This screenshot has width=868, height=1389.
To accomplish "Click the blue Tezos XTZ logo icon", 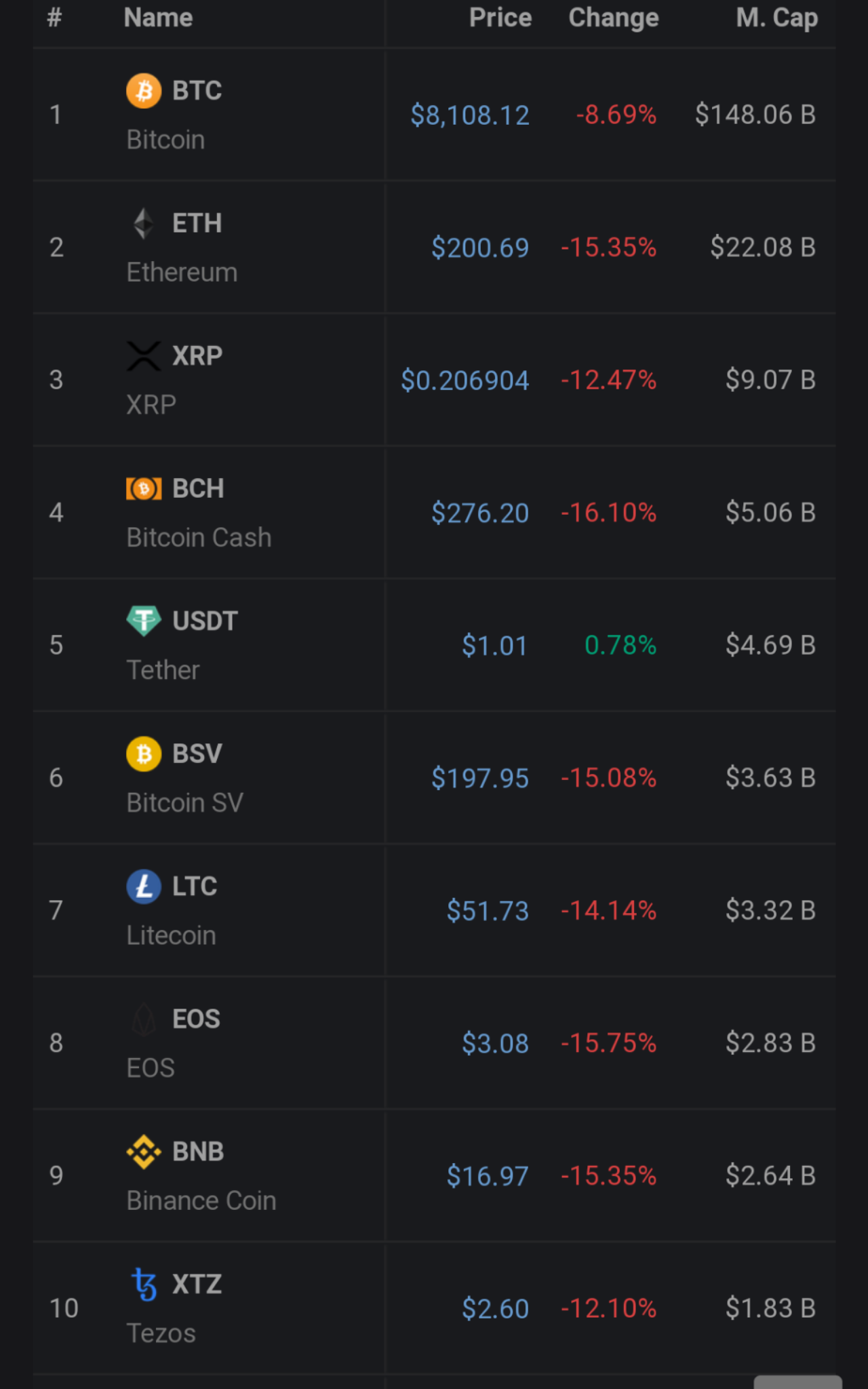I will pyautogui.click(x=144, y=1285).
